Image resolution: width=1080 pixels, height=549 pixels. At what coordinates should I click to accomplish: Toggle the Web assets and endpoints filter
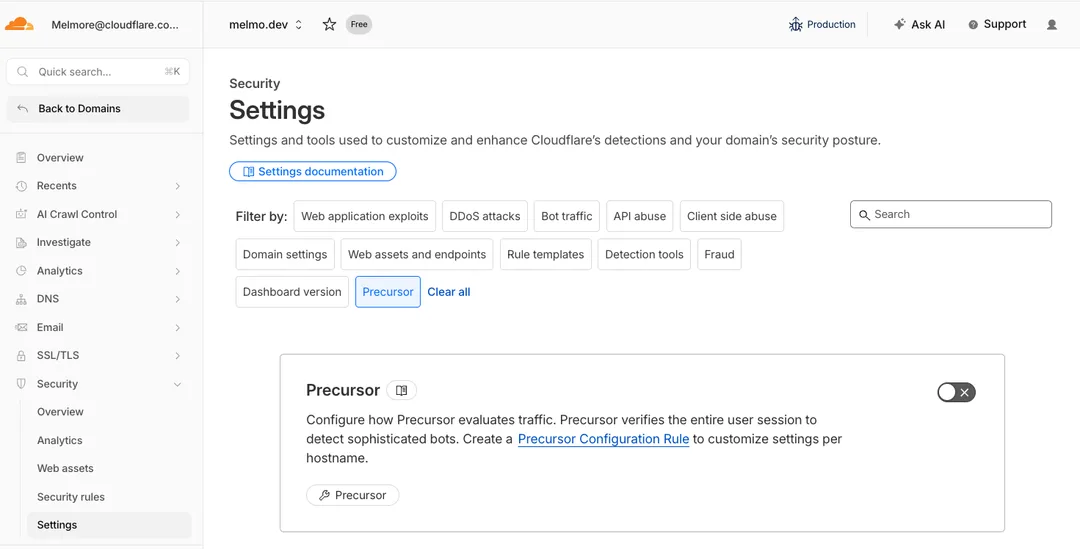[x=417, y=254]
